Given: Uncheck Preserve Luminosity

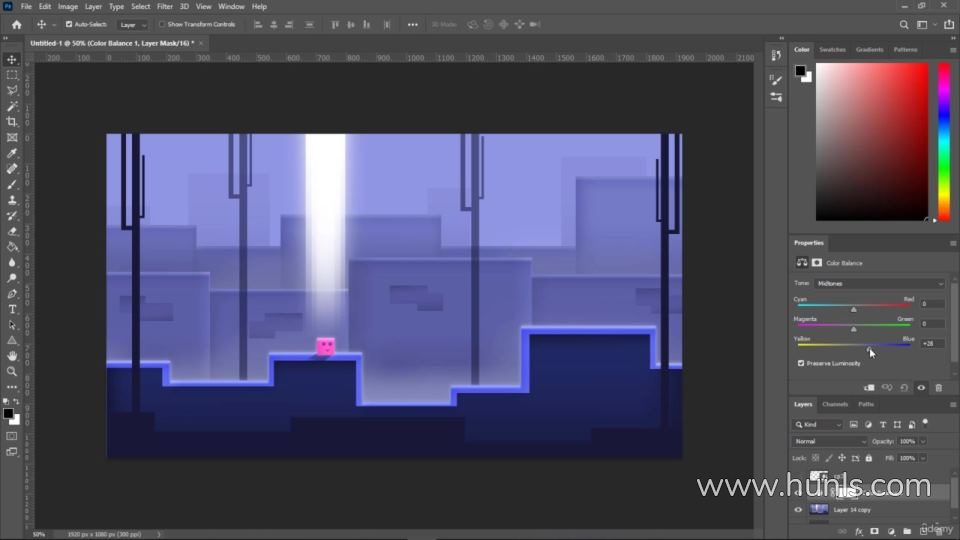Looking at the screenshot, I should (801, 363).
